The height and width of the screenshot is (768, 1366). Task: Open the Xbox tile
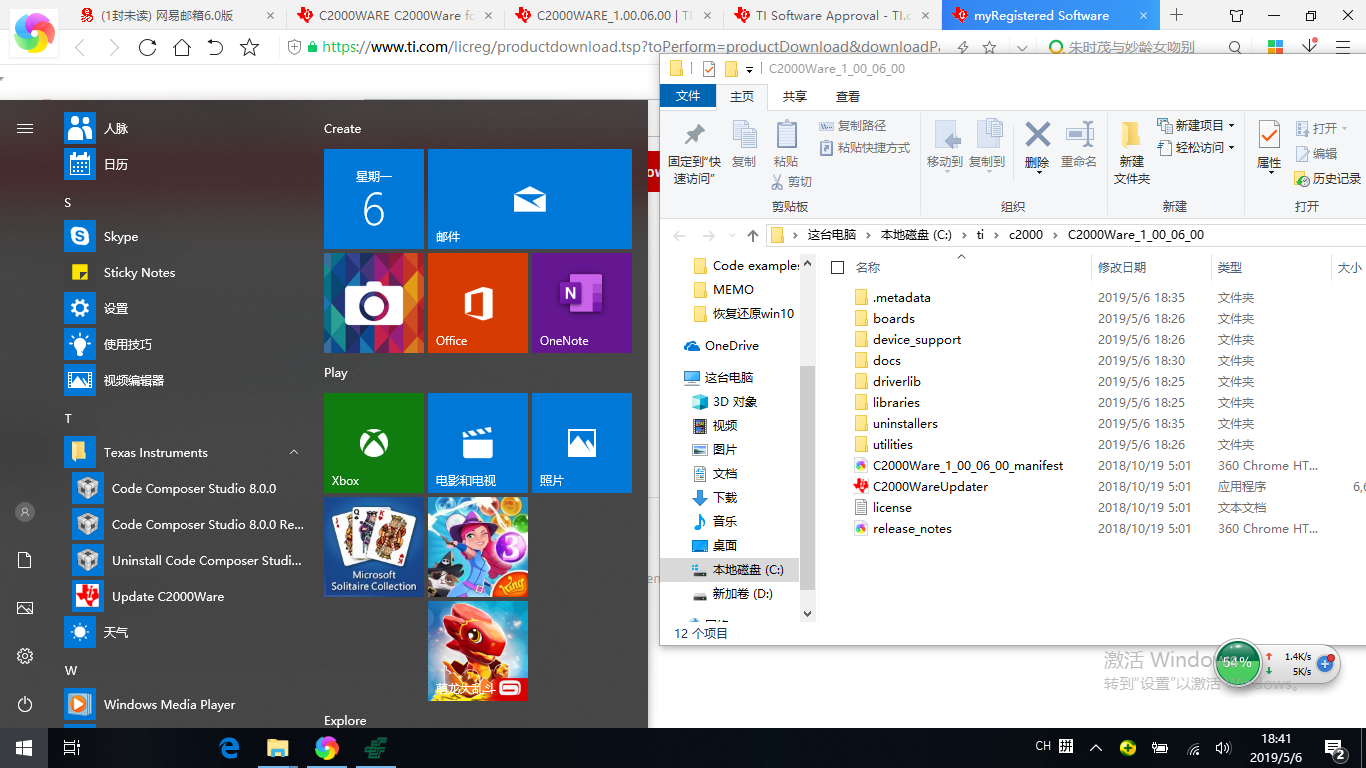pyautogui.click(x=373, y=443)
